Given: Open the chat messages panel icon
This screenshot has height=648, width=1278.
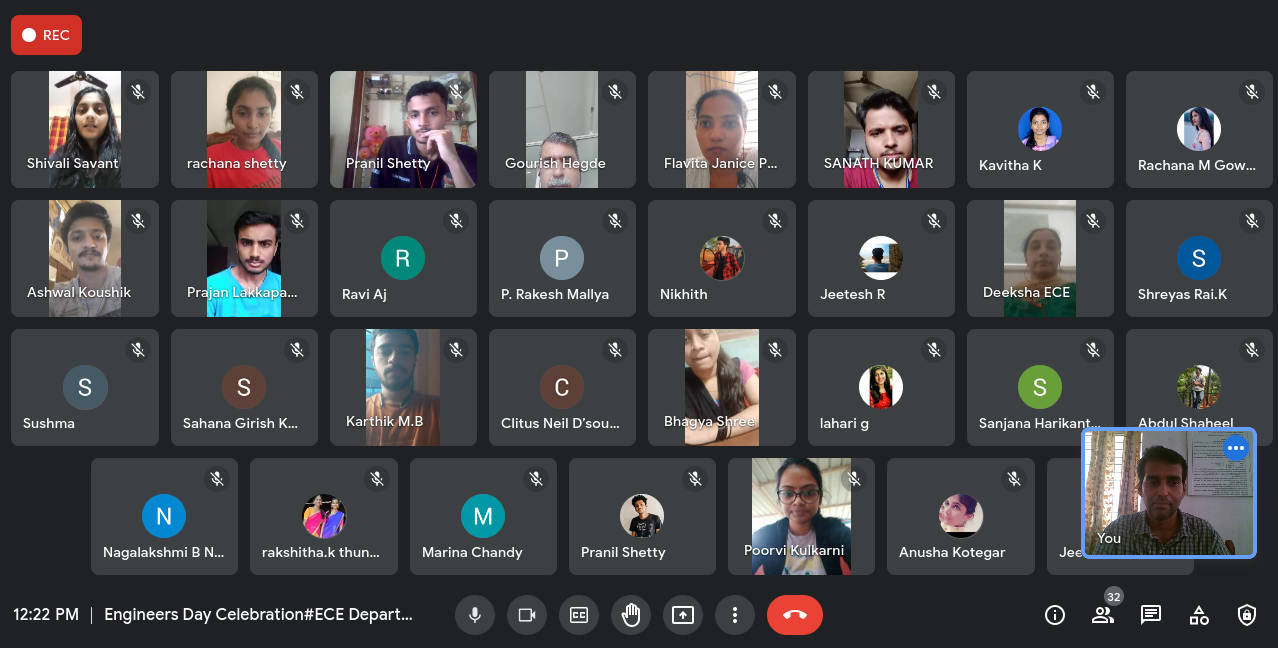Looking at the screenshot, I should click(1151, 615).
